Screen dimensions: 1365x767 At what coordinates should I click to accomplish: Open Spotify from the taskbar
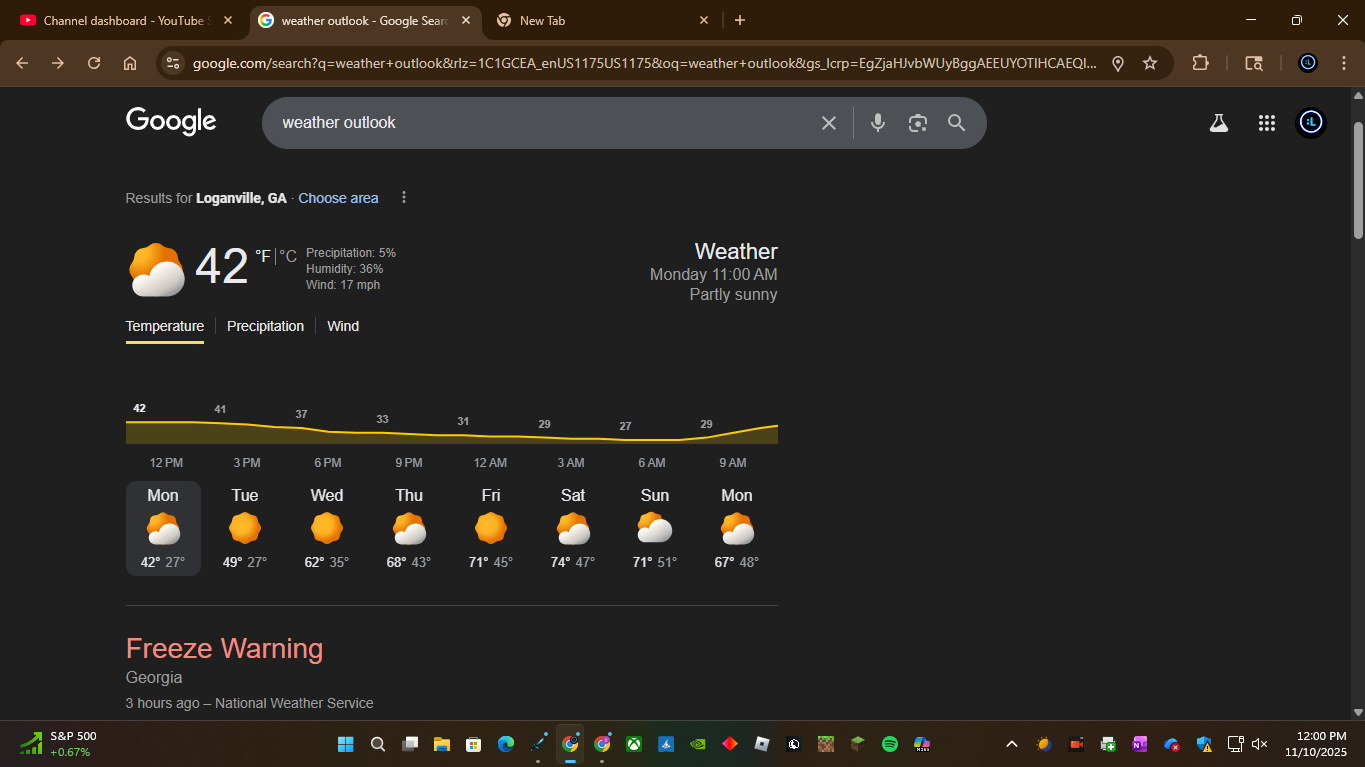(x=889, y=744)
